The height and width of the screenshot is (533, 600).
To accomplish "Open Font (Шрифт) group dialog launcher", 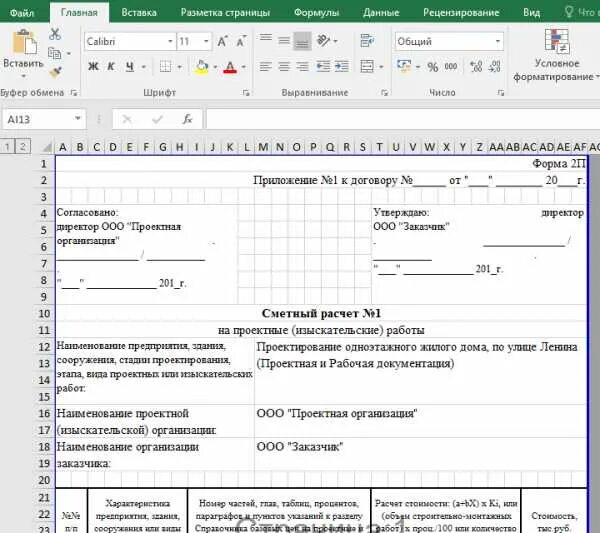I will pyautogui.click(x=246, y=93).
